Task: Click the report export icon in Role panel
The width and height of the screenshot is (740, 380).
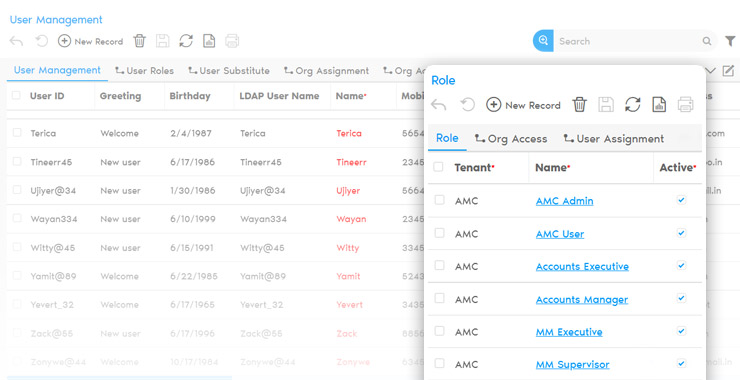Action: pos(659,104)
